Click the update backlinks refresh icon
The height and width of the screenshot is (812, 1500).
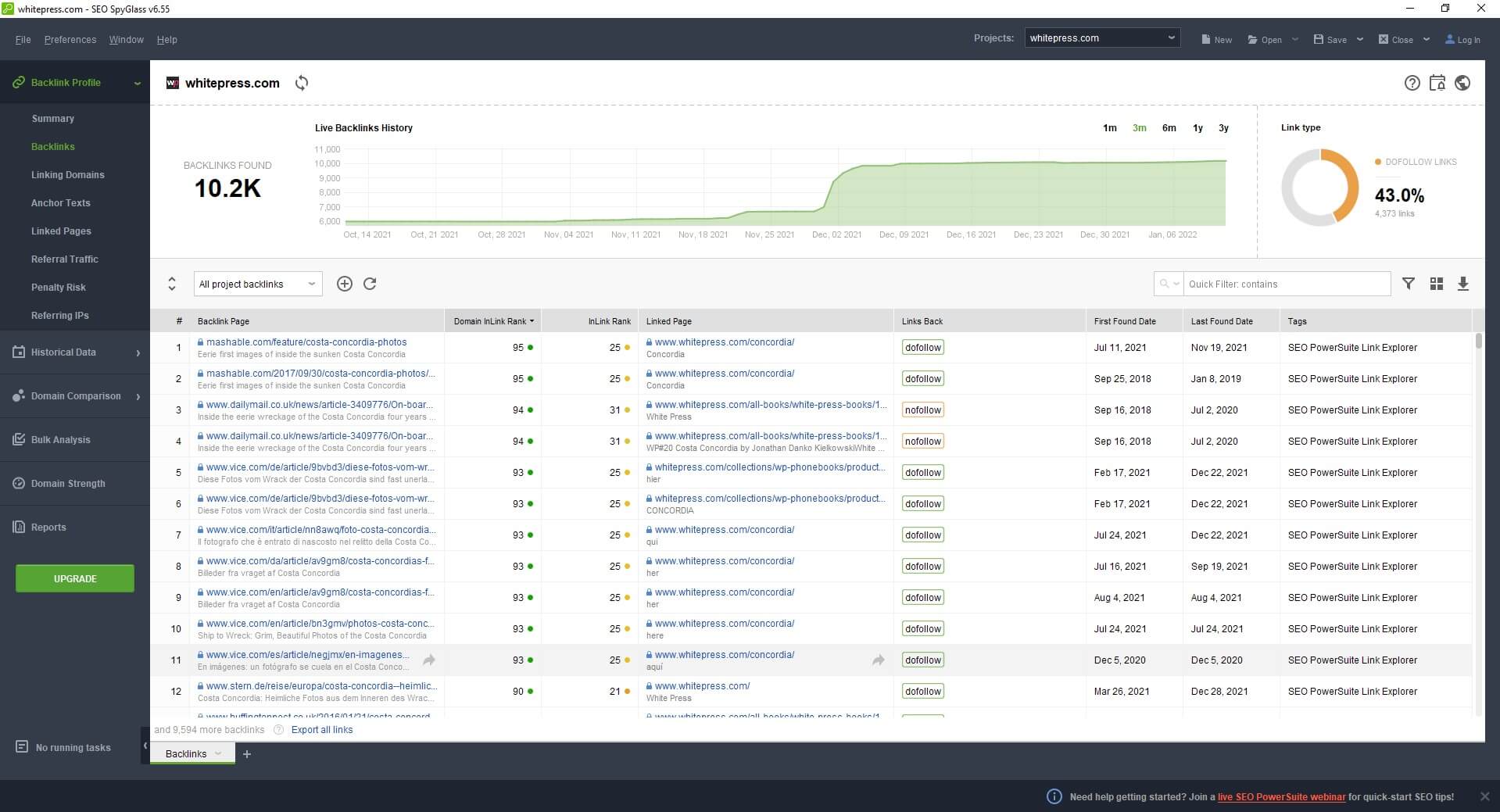tap(370, 284)
